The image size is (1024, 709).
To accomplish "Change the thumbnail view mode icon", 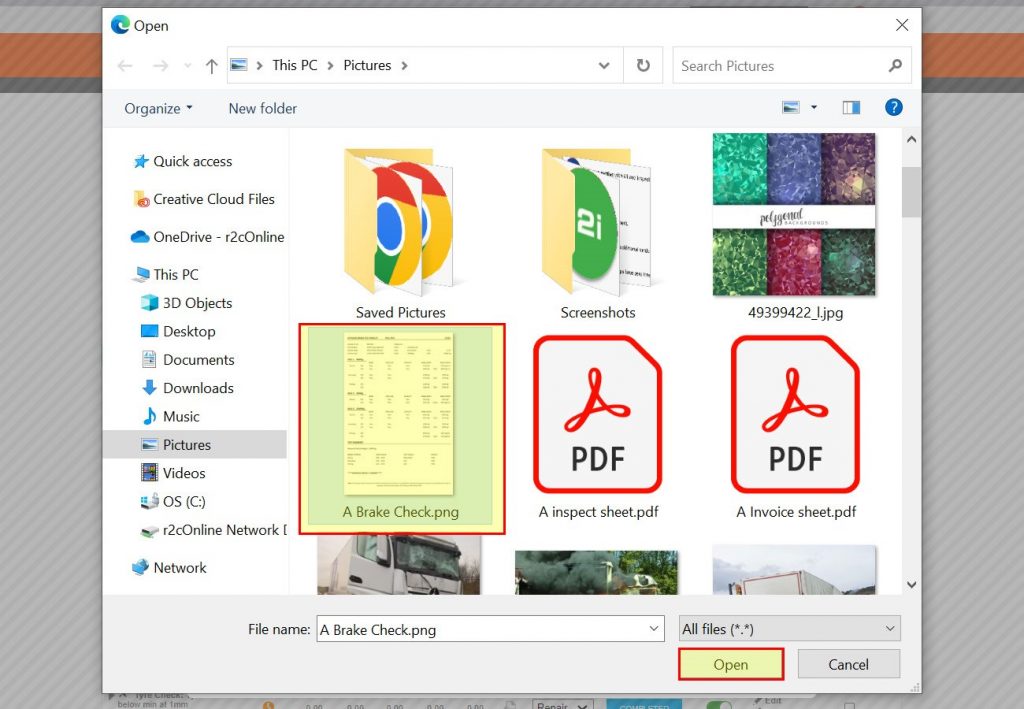I will point(791,106).
